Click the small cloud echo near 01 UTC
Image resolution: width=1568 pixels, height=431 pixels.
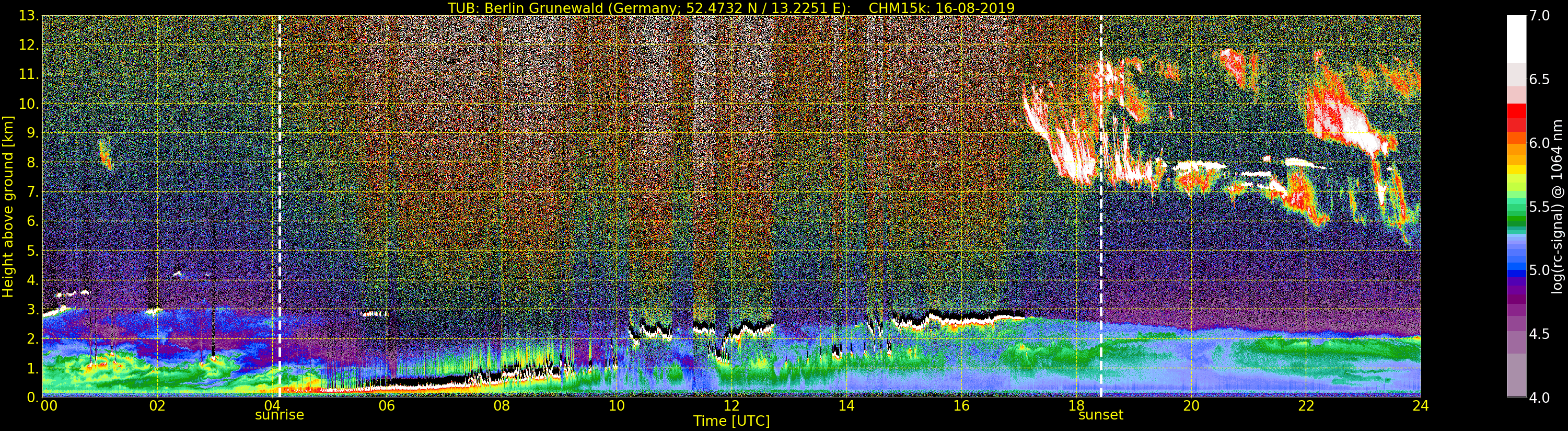point(106,154)
